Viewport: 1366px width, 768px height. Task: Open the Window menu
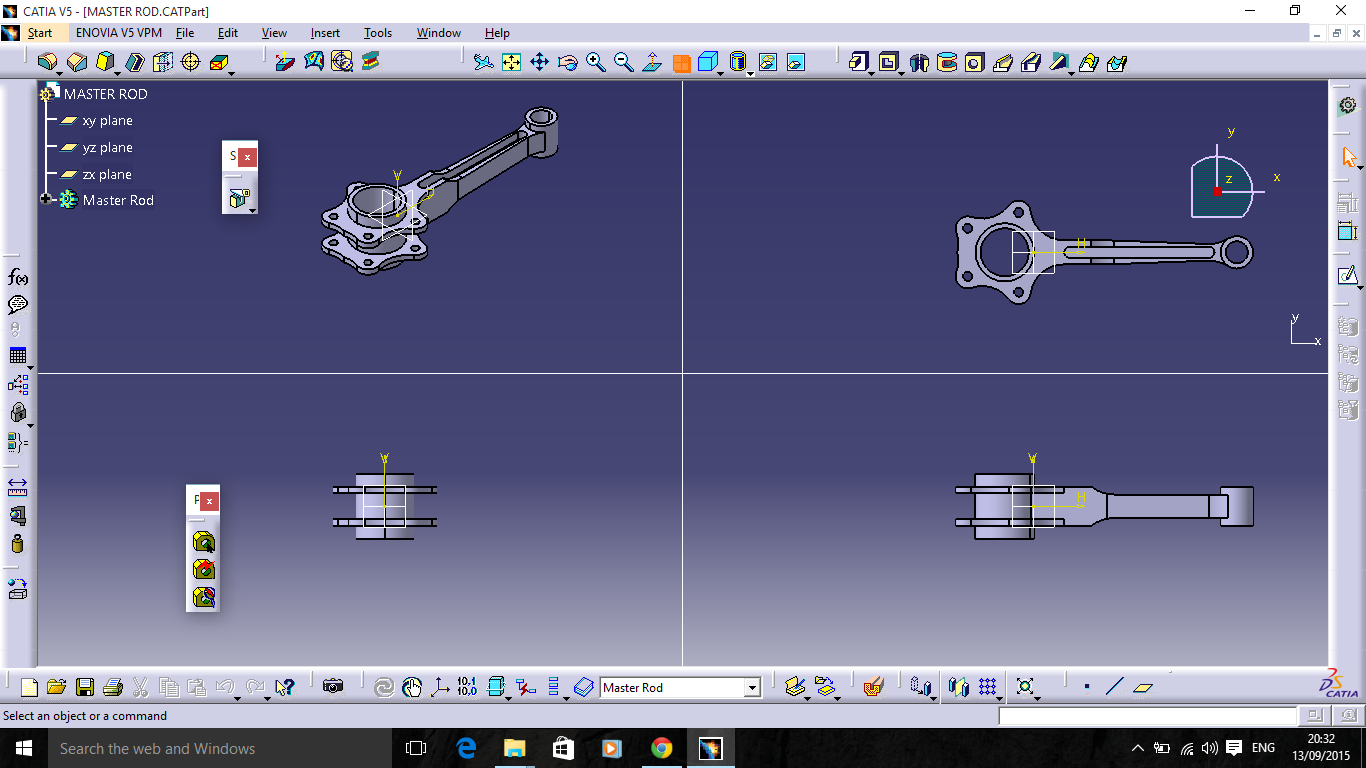pos(439,33)
